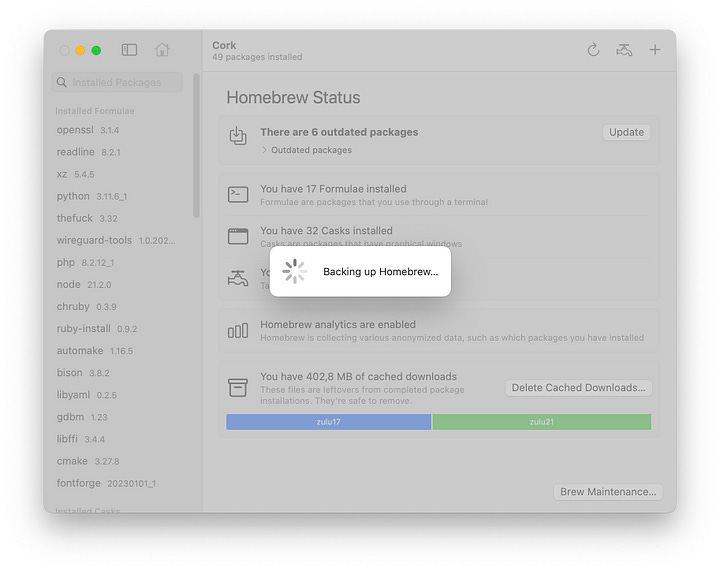720x571 pixels.
Task: Select bison 3.8.2 formula
Action: (x=83, y=372)
